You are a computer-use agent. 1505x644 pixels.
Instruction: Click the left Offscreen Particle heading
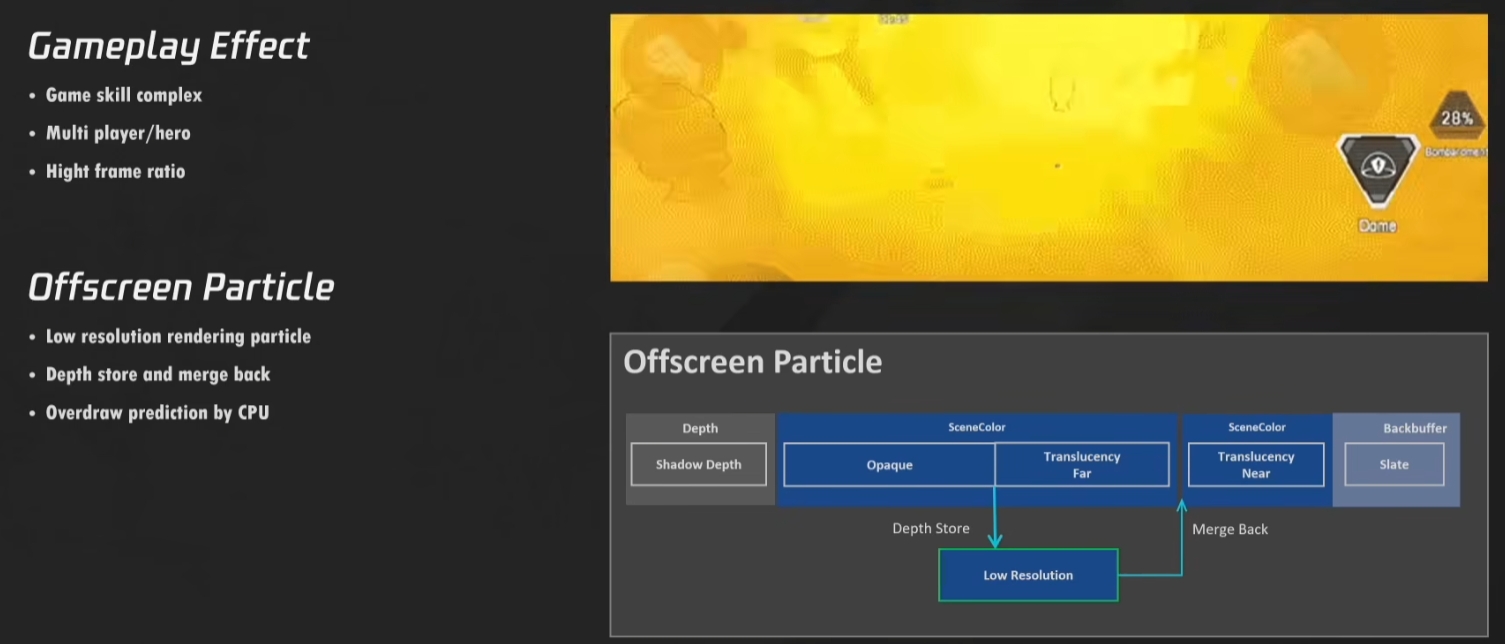(x=181, y=287)
